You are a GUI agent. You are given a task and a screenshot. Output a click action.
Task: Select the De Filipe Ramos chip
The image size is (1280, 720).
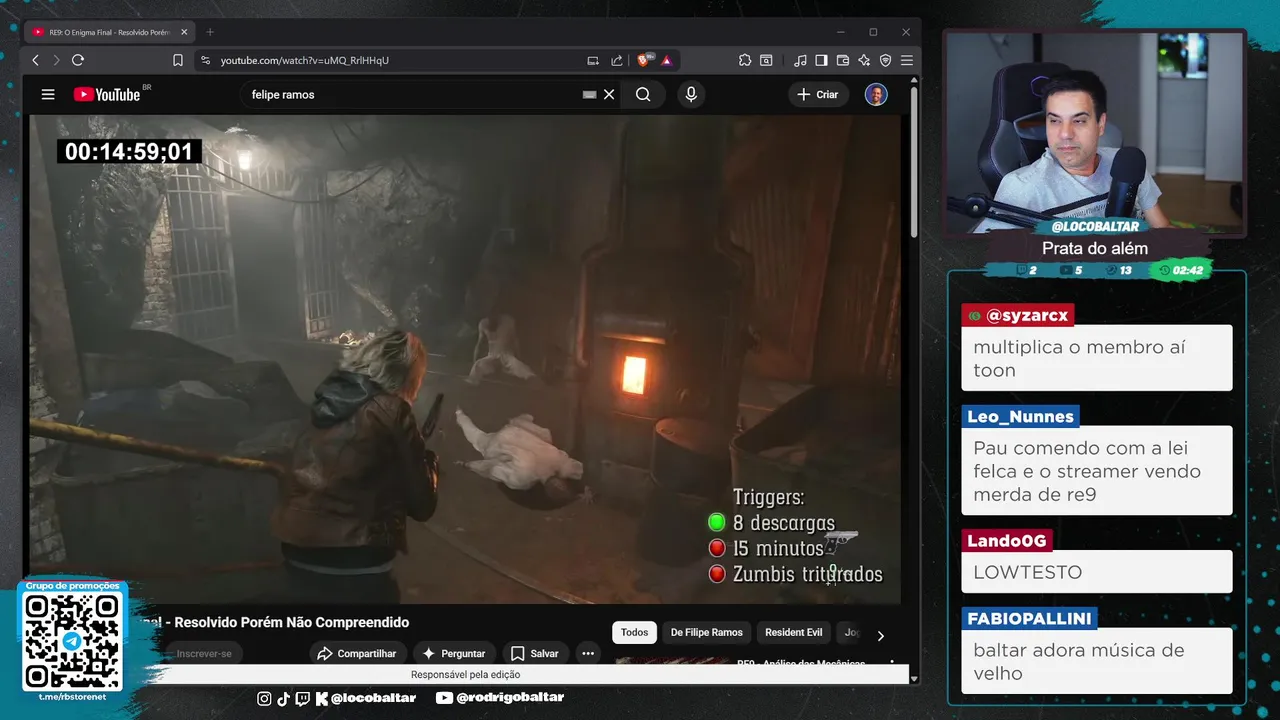pyautogui.click(x=706, y=632)
